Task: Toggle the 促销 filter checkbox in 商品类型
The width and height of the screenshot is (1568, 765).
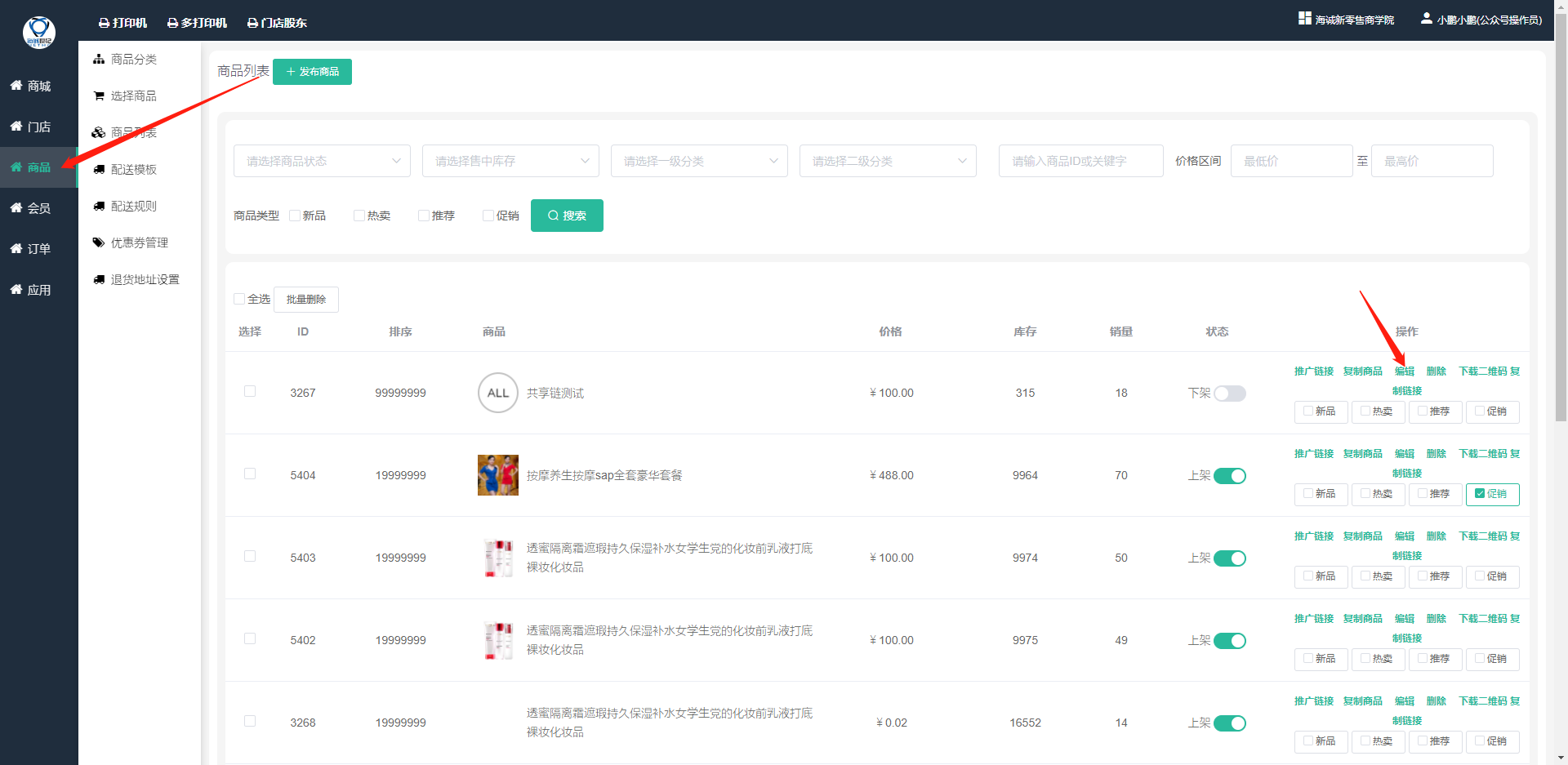Action: [x=488, y=216]
